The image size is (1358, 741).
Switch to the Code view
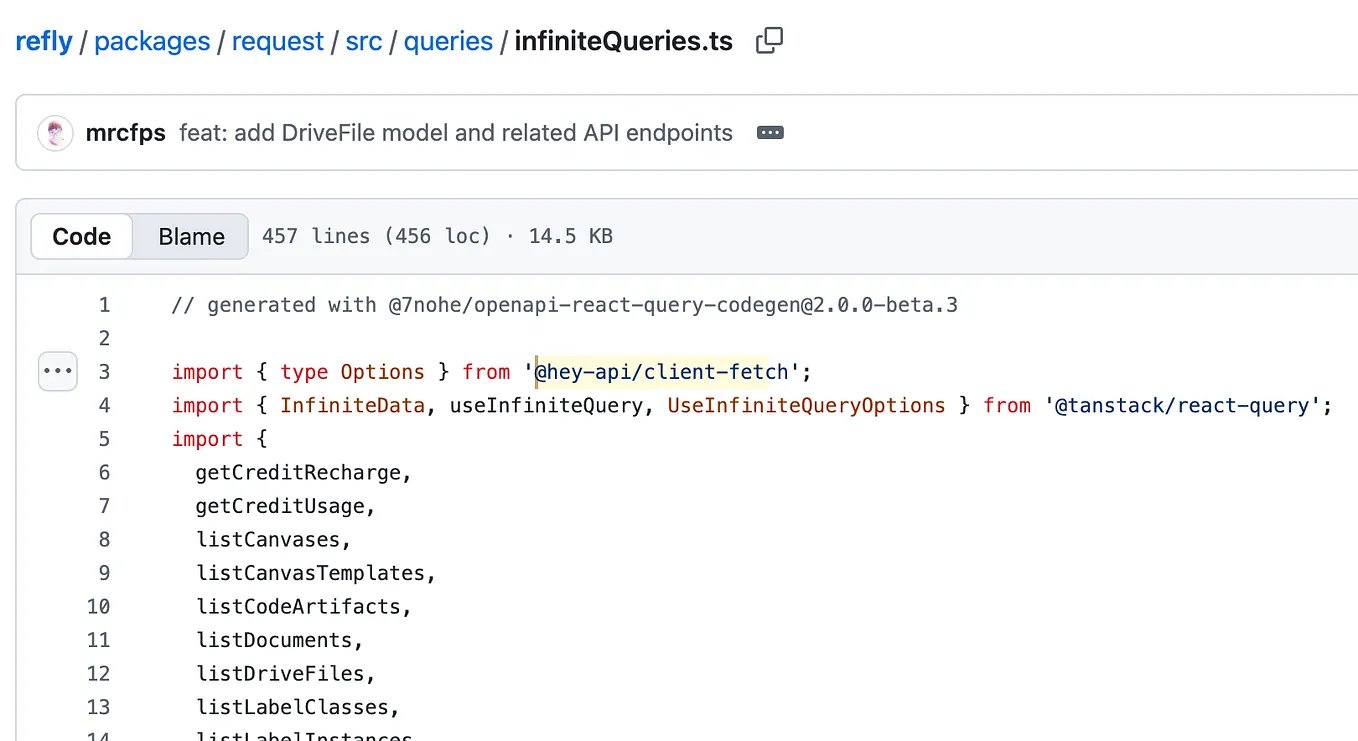click(82, 237)
